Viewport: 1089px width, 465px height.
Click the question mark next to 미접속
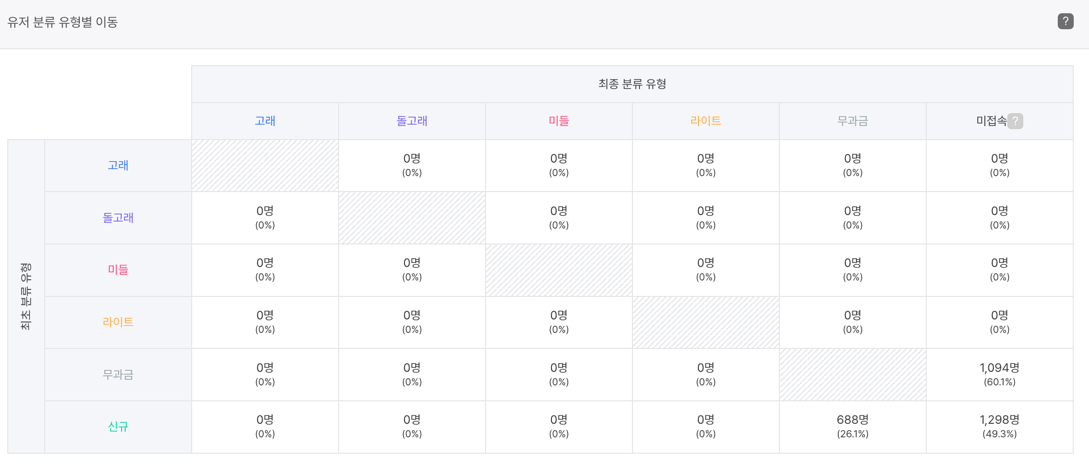pyautogui.click(x=1015, y=121)
